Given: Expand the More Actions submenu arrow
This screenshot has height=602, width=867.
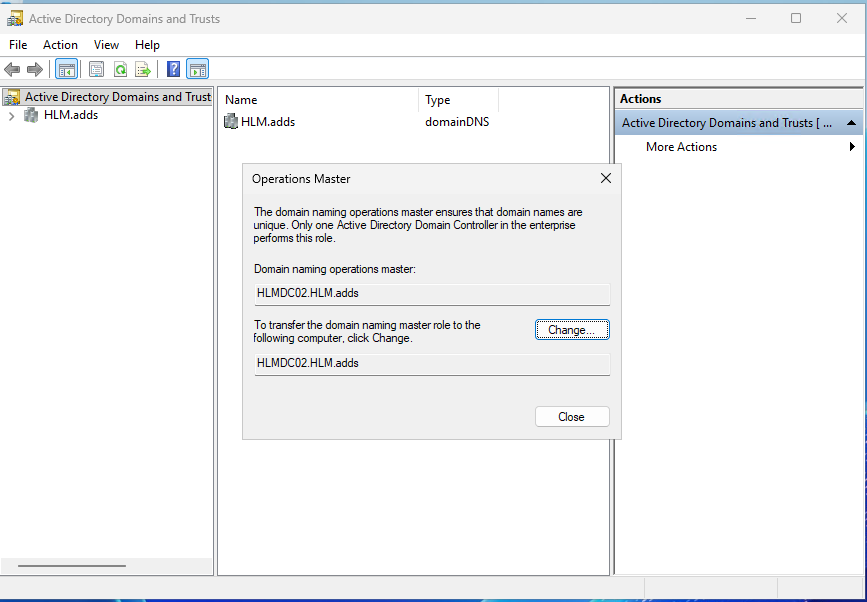Looking at the screenshot, I should click(x=852, y=147).
